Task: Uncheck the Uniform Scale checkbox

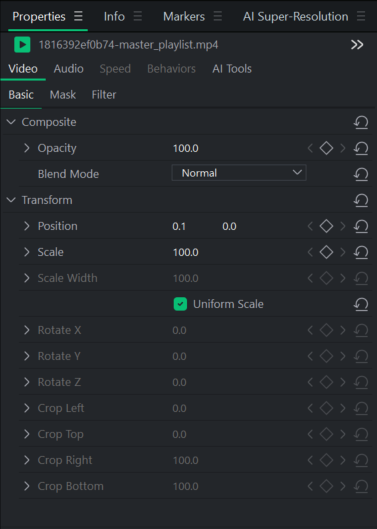Action: (180, 304)
